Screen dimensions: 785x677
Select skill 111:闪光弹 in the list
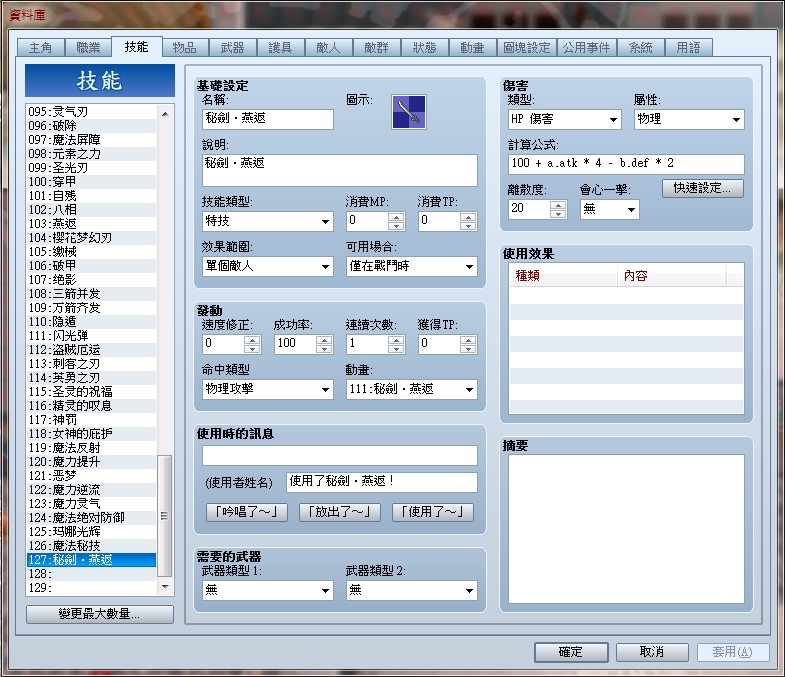(91, 336)
